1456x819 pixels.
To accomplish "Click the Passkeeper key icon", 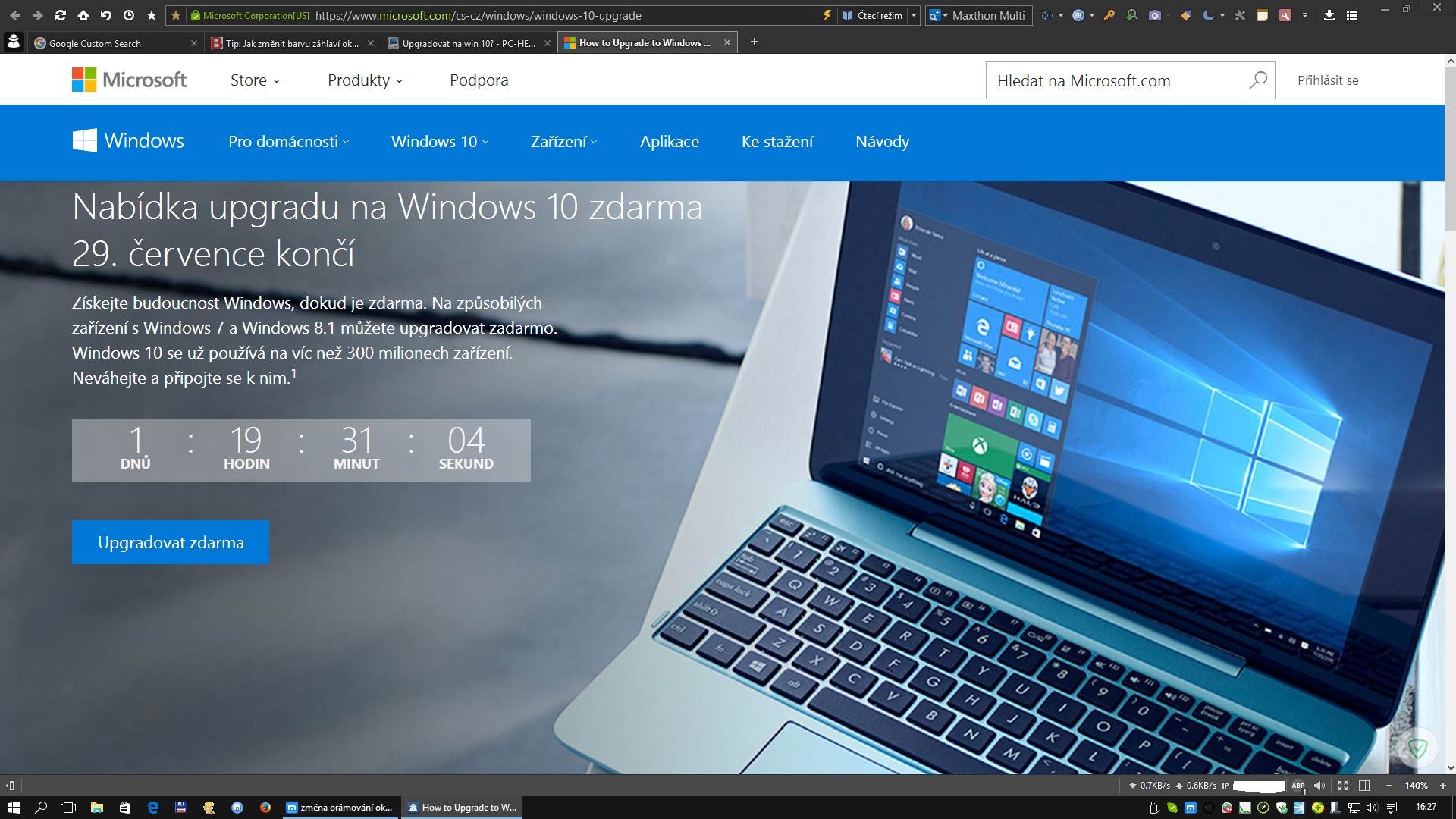I will point(1109,15).
